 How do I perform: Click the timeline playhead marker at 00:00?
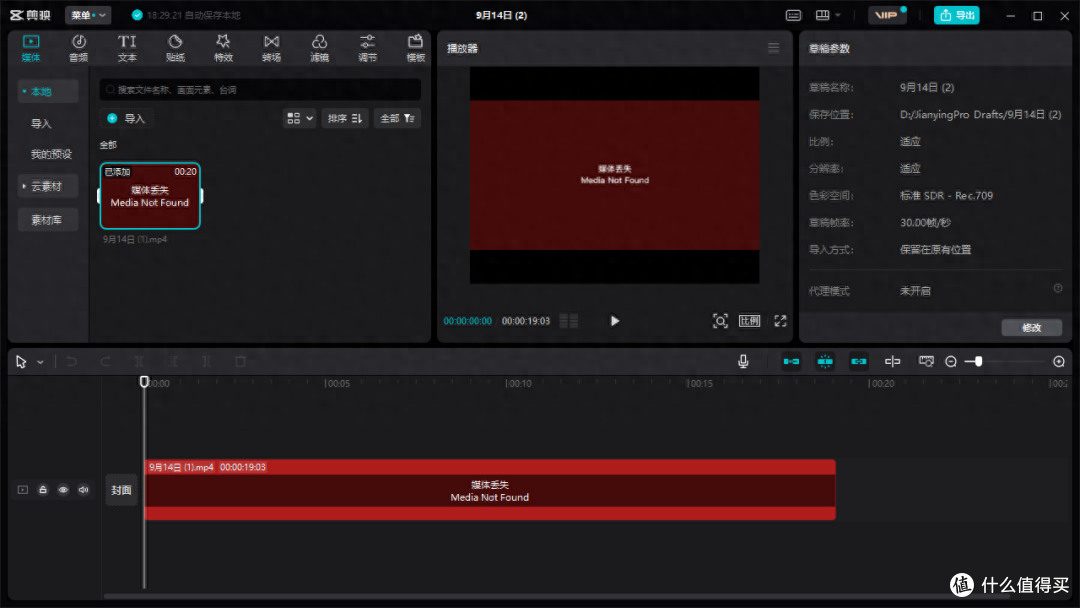point(144,381)
